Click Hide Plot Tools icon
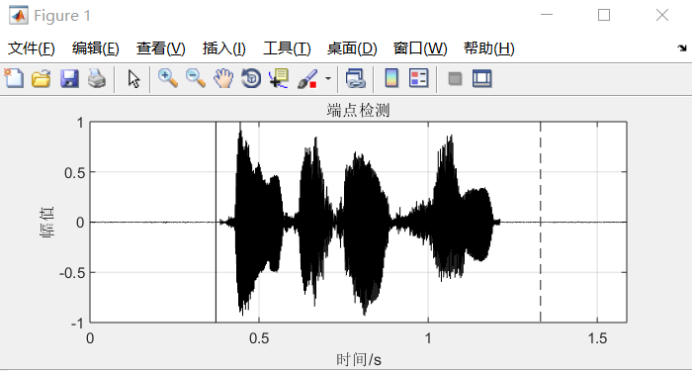692x371 pixels. click(x=455, y=79)
